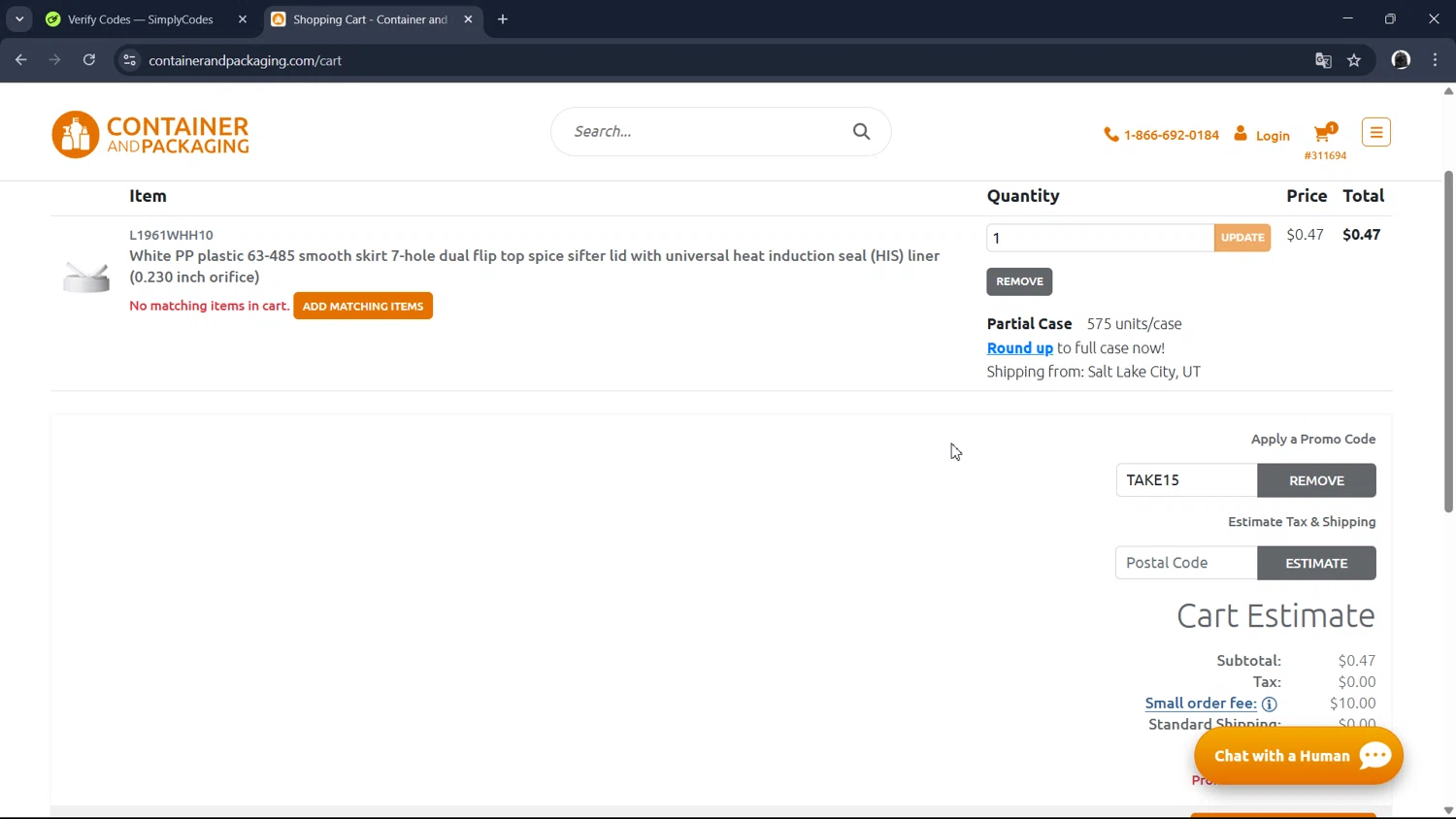1456x819 pixels.
Task: Remove the TAKE15 promo code
Action: click(1316, 480)
